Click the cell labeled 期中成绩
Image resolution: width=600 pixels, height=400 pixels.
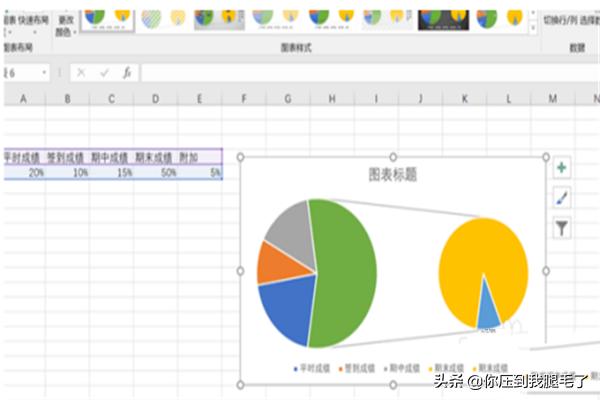coord(111,157)
